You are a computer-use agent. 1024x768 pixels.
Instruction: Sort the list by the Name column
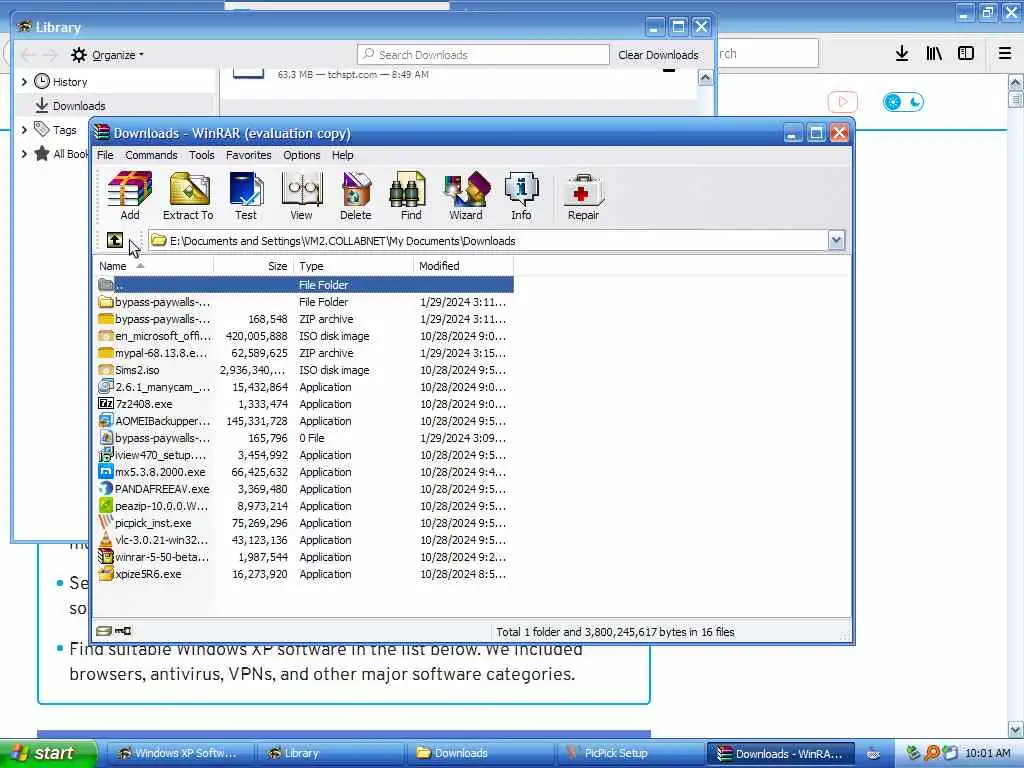pos(154,266)
